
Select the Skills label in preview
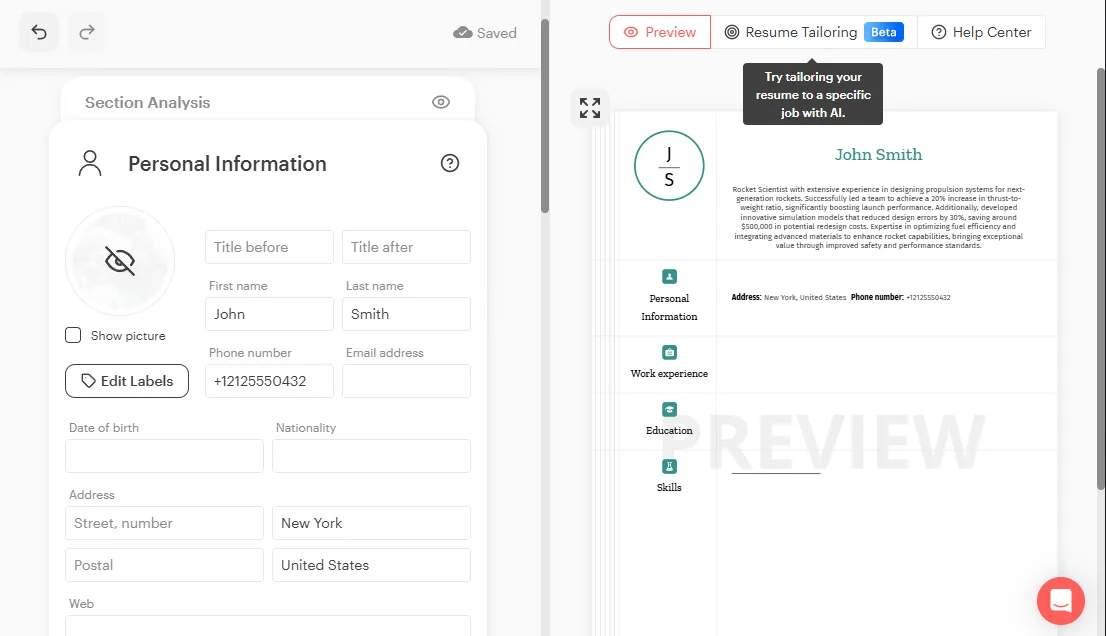[669, 488]
